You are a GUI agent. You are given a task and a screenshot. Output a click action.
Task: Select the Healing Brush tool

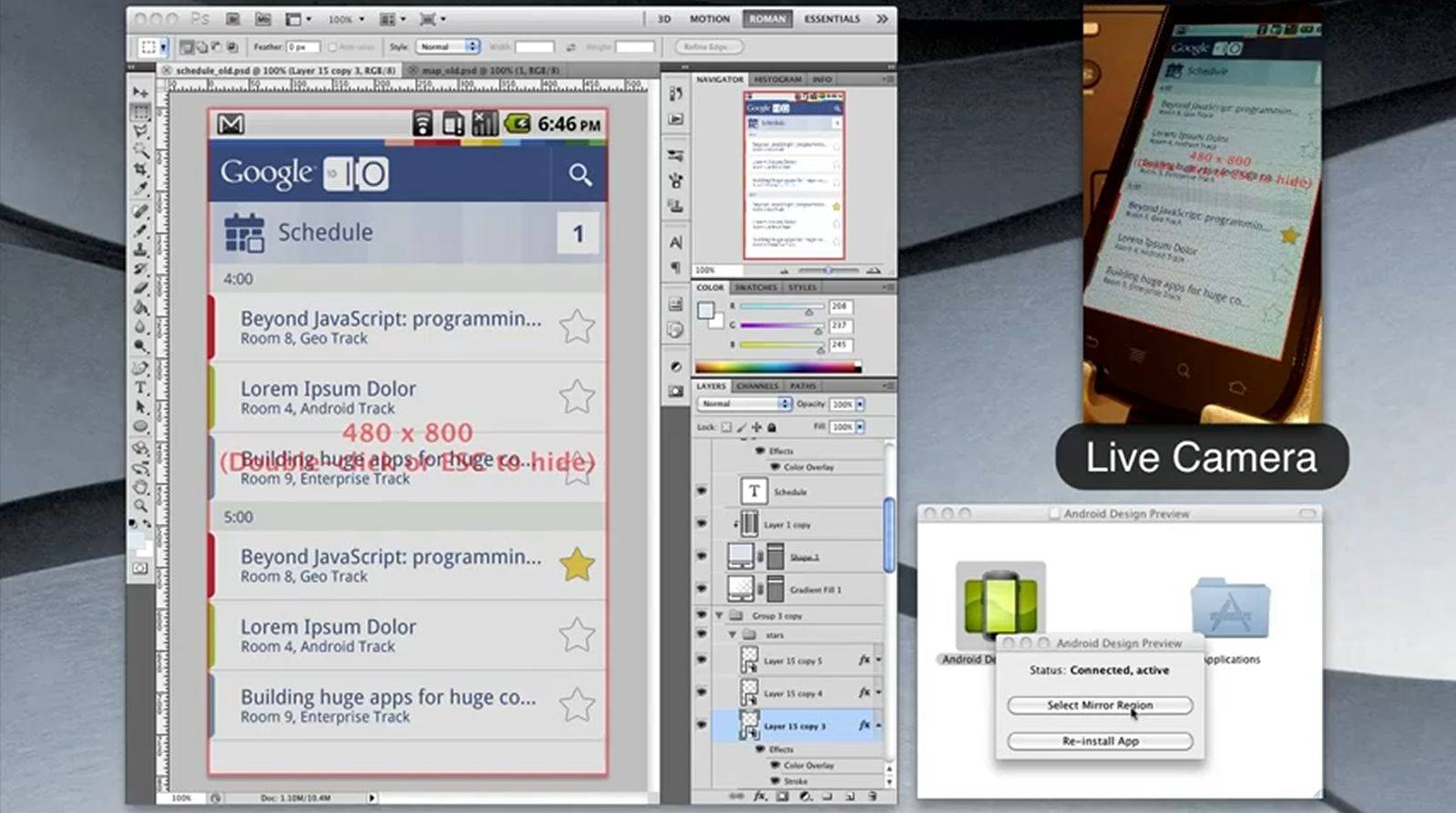tap(140, 211)
